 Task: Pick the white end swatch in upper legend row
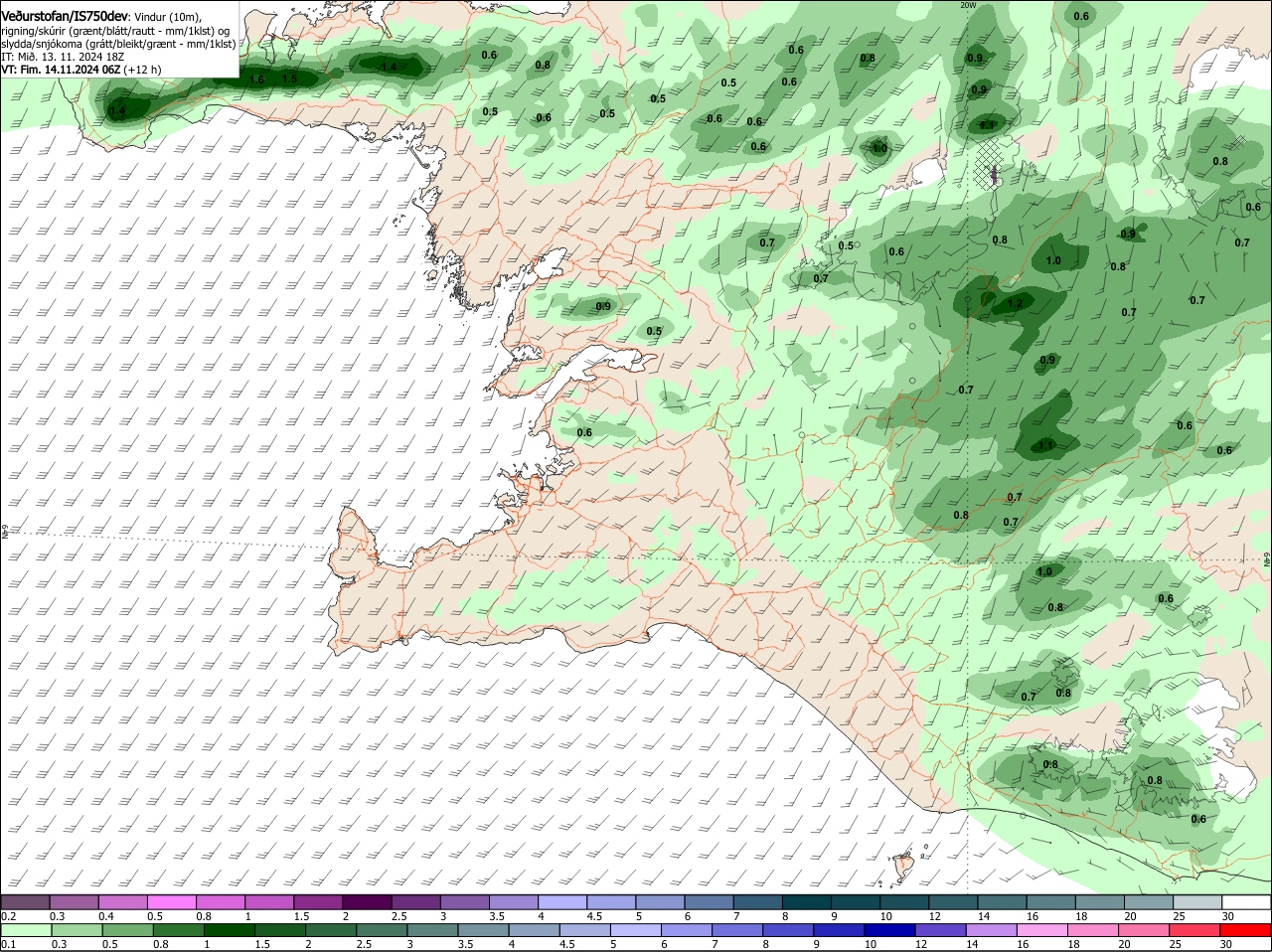pyautogui.click(x=1246, y=901)
